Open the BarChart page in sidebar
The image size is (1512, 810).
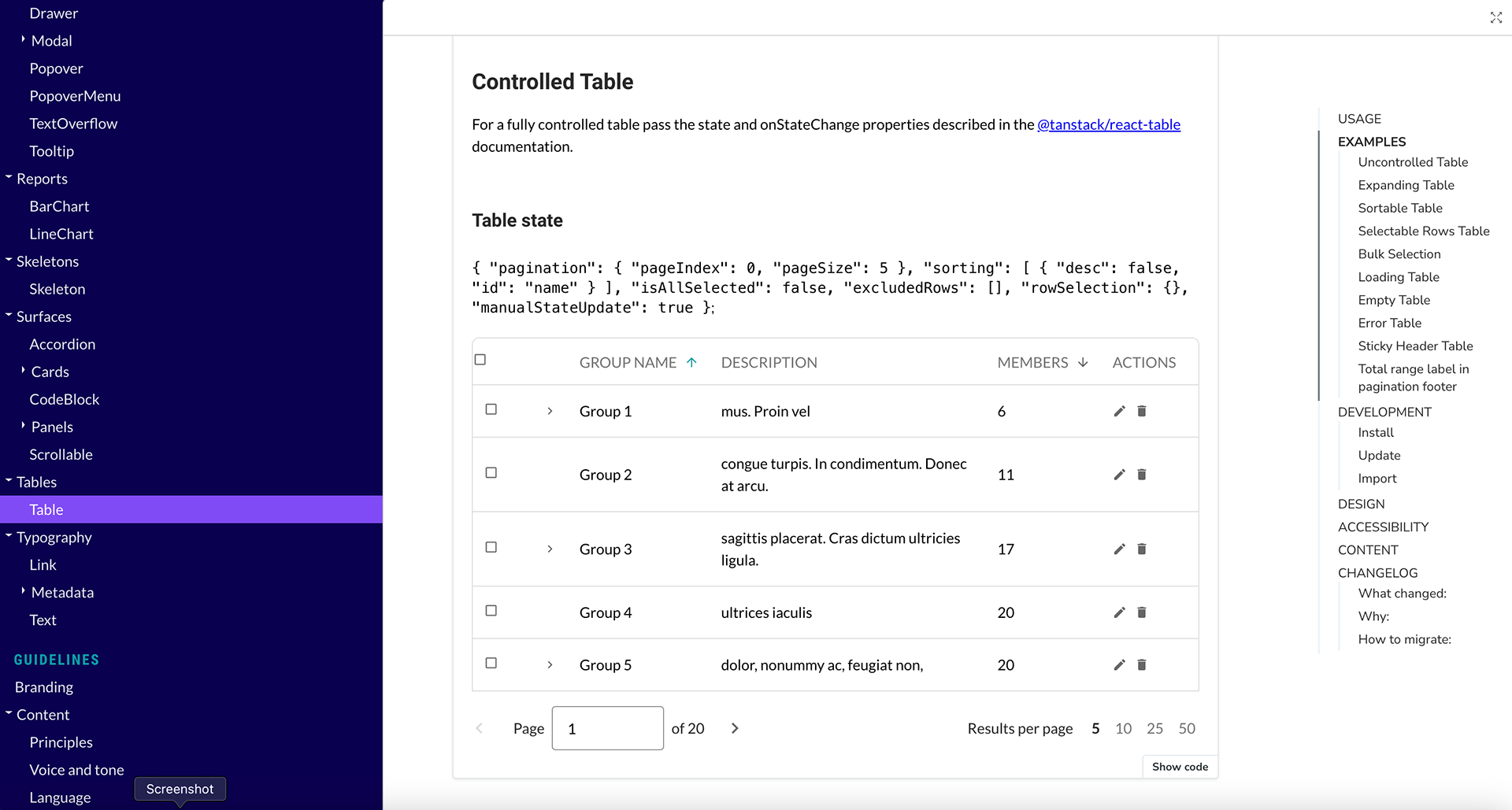pos(59,206)
